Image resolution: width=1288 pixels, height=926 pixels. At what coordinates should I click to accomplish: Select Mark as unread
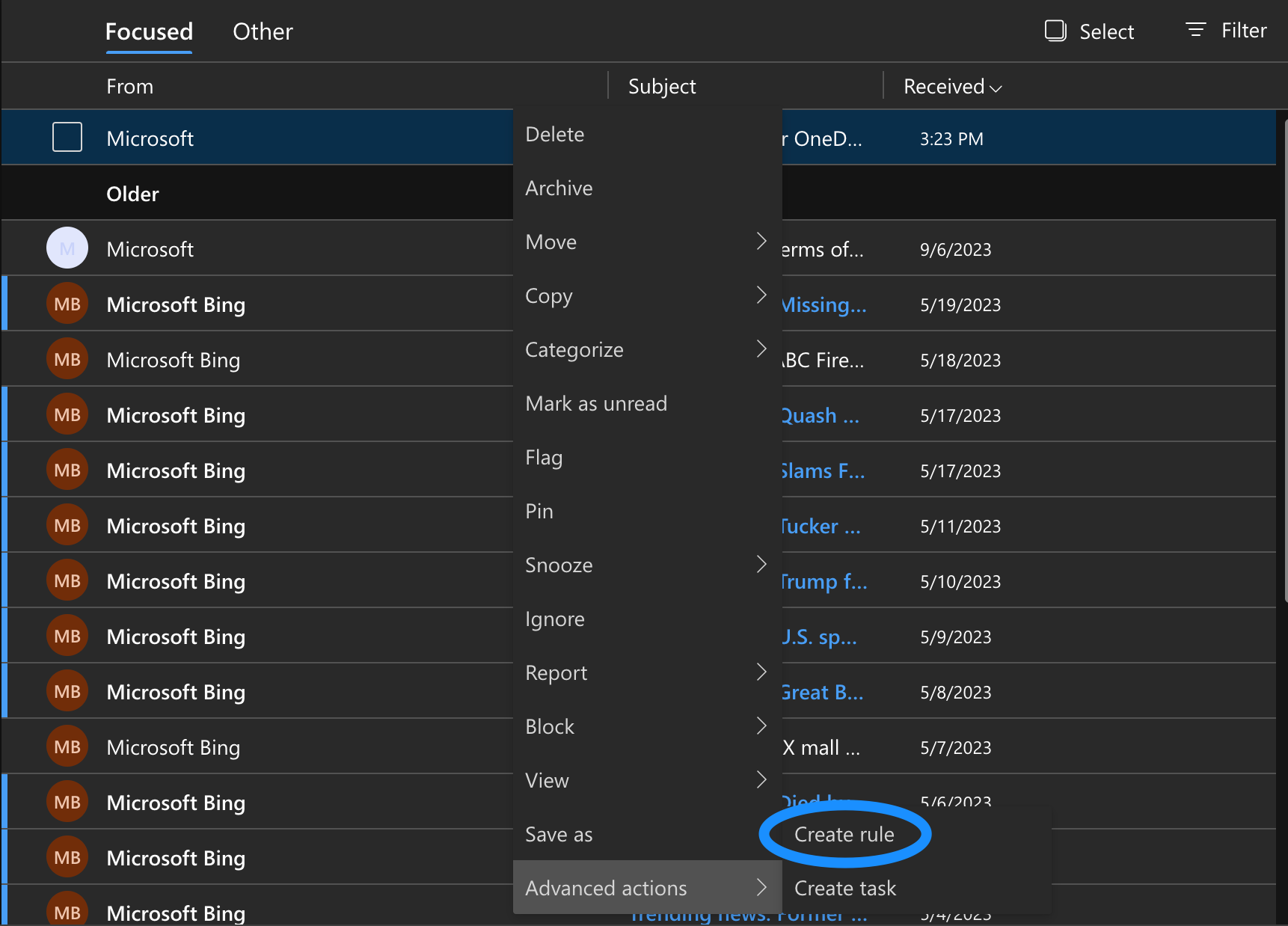[x=596, y=403]
